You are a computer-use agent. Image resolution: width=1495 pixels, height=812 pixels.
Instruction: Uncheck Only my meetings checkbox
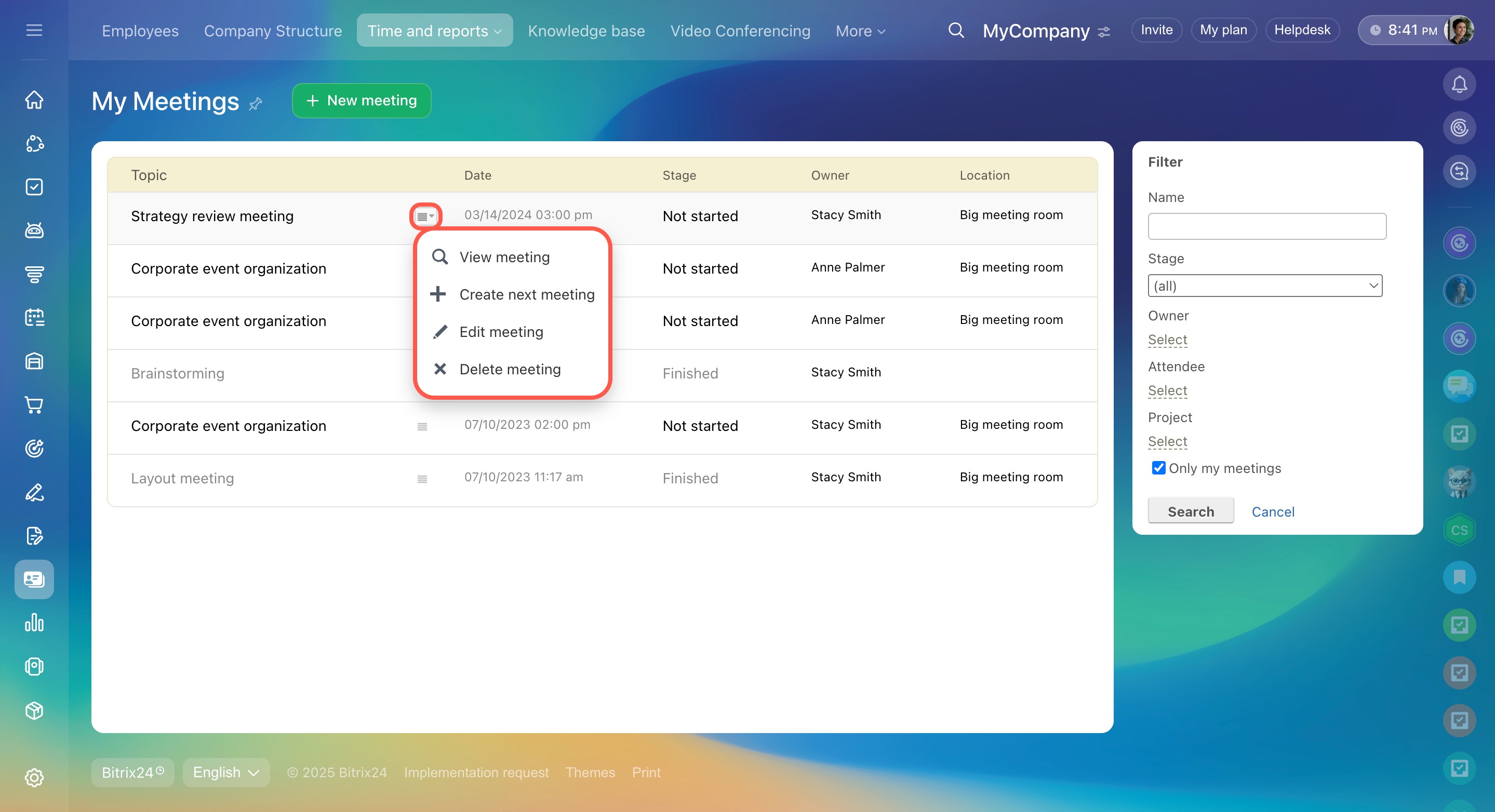click(1158, 467)
